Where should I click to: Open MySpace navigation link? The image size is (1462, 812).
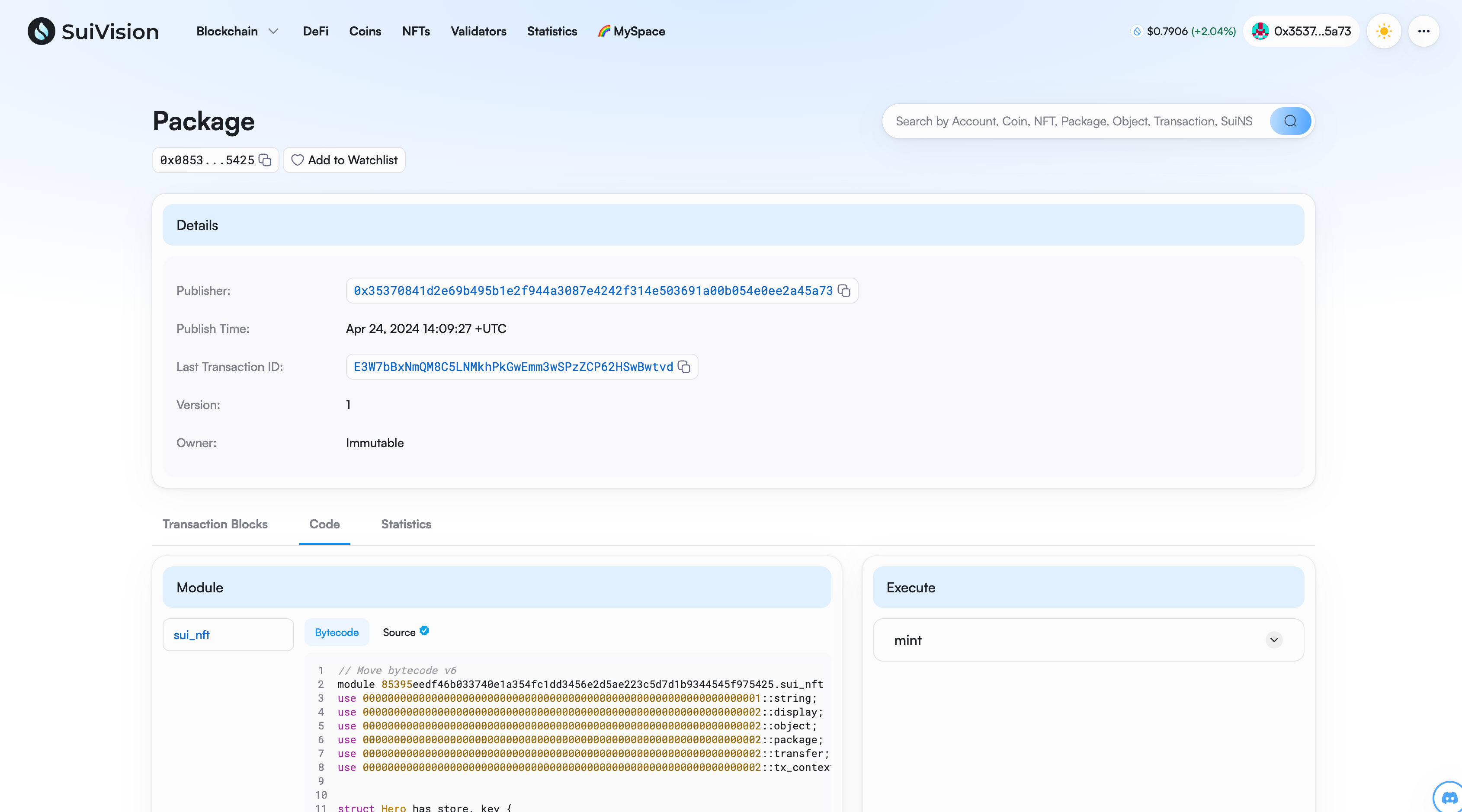(632, 31)
